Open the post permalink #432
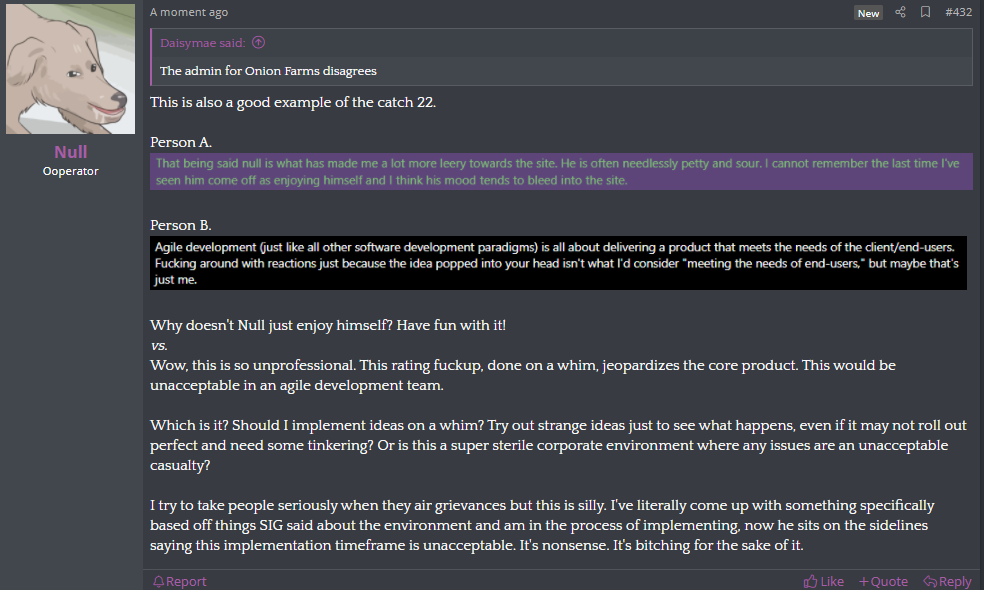This screenshot has width=984, height=590. [x=958, y=12]
